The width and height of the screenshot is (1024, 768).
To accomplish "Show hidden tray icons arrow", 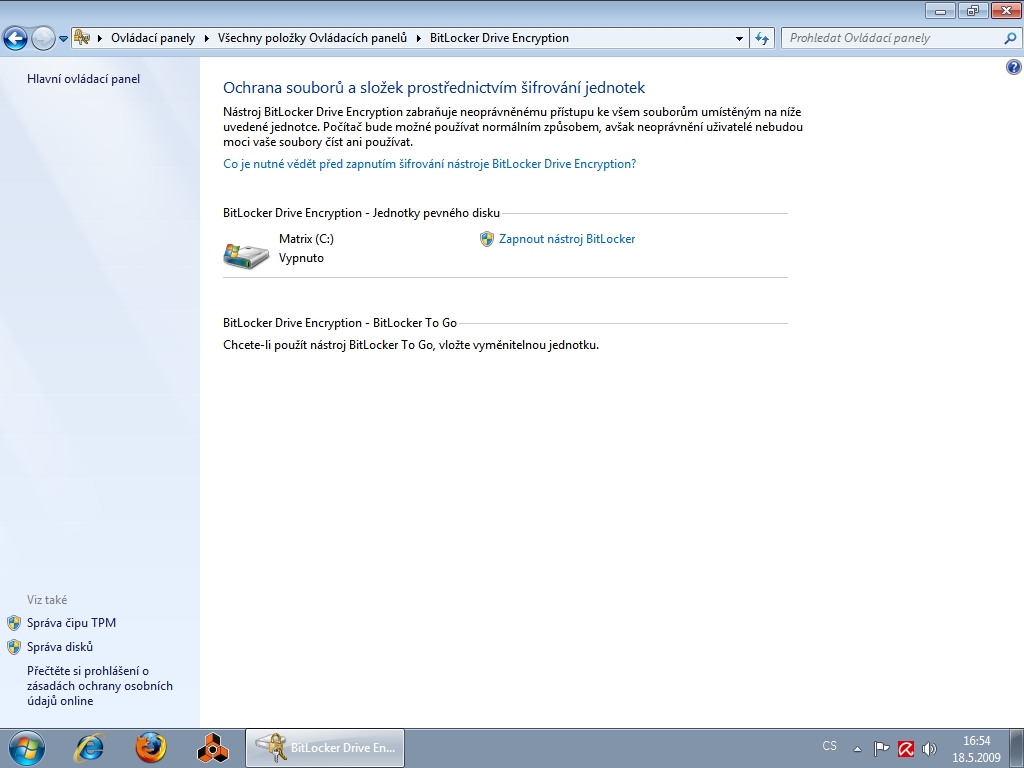I will [857, 749].
